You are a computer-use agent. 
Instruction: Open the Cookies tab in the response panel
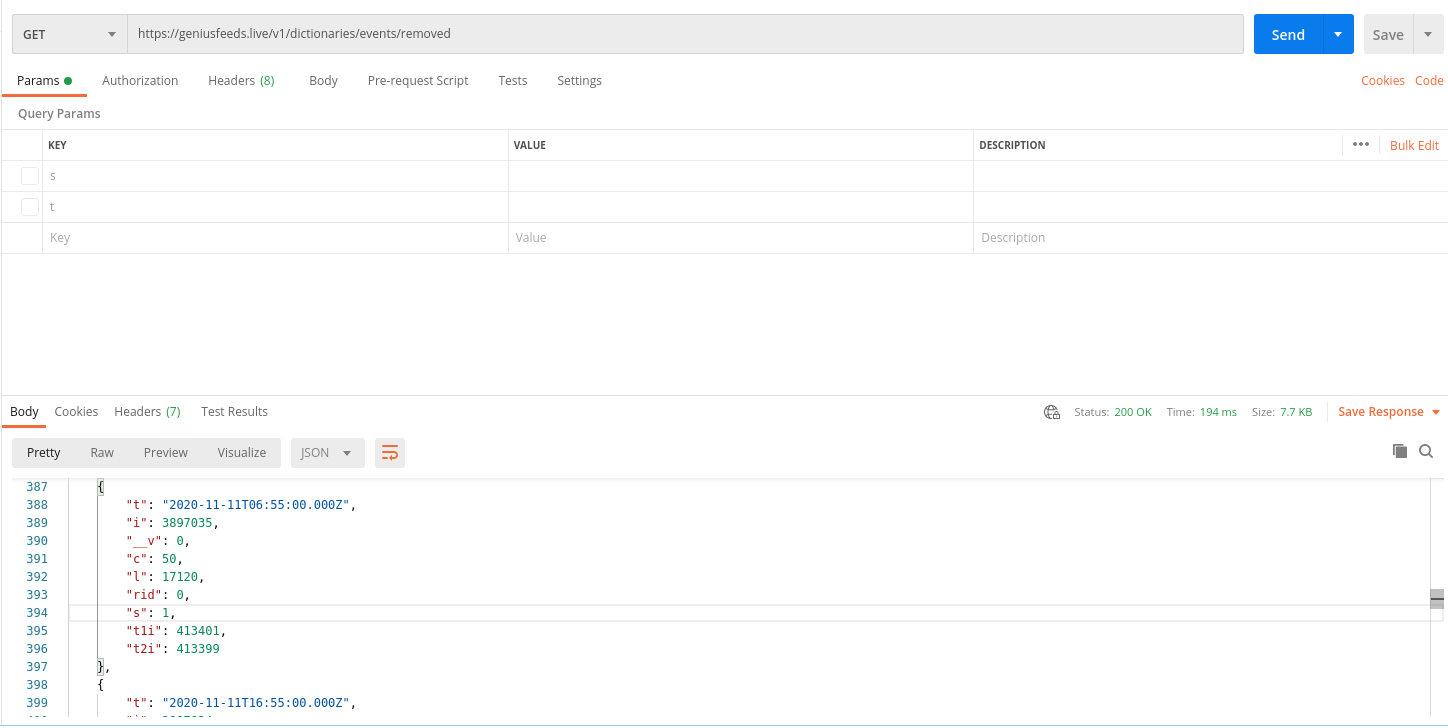pos(76,411)
